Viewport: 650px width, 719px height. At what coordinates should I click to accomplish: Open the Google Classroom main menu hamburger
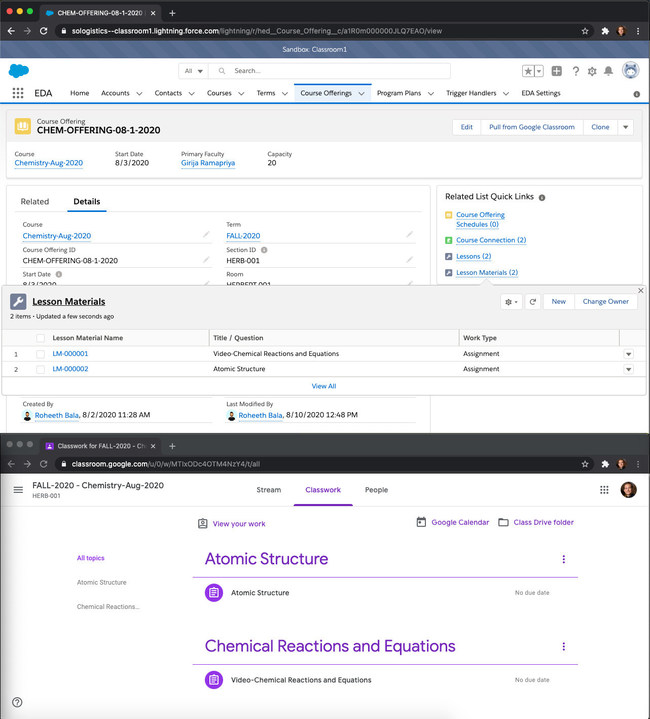18,490
